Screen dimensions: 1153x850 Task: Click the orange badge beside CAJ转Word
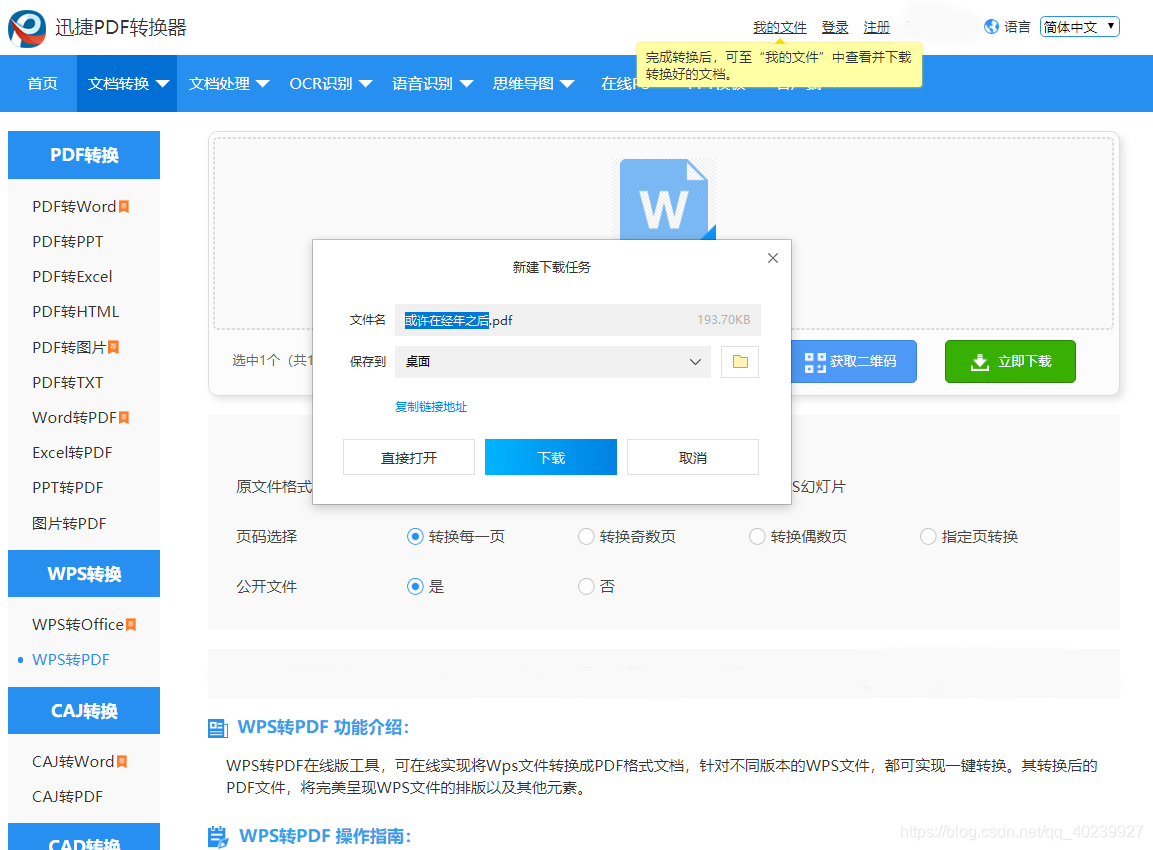122,762
